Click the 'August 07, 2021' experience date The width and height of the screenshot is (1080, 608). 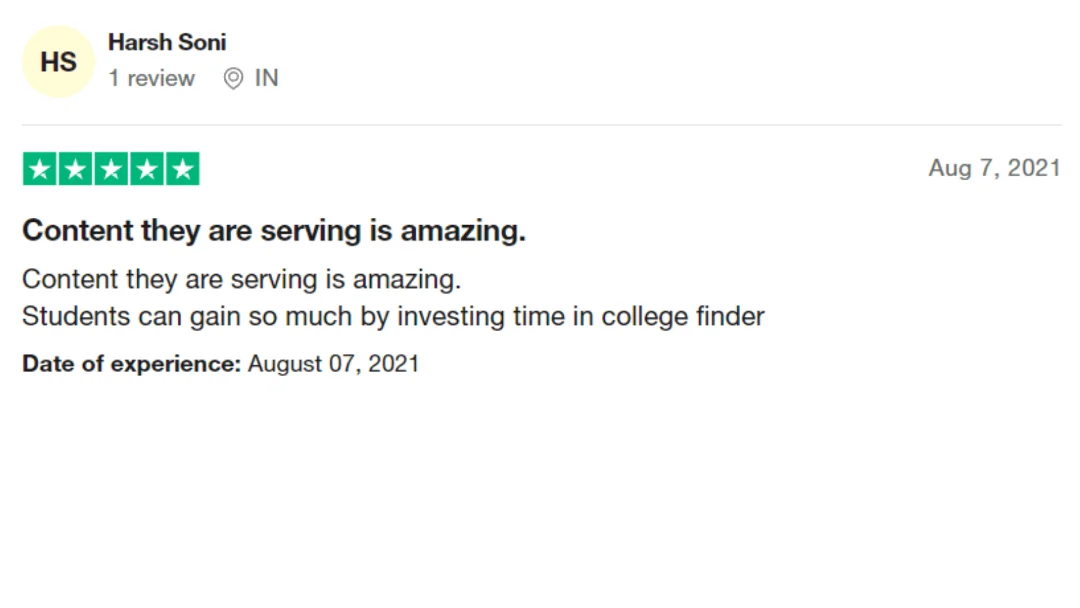pyautogui.click(x=333, y=364)
